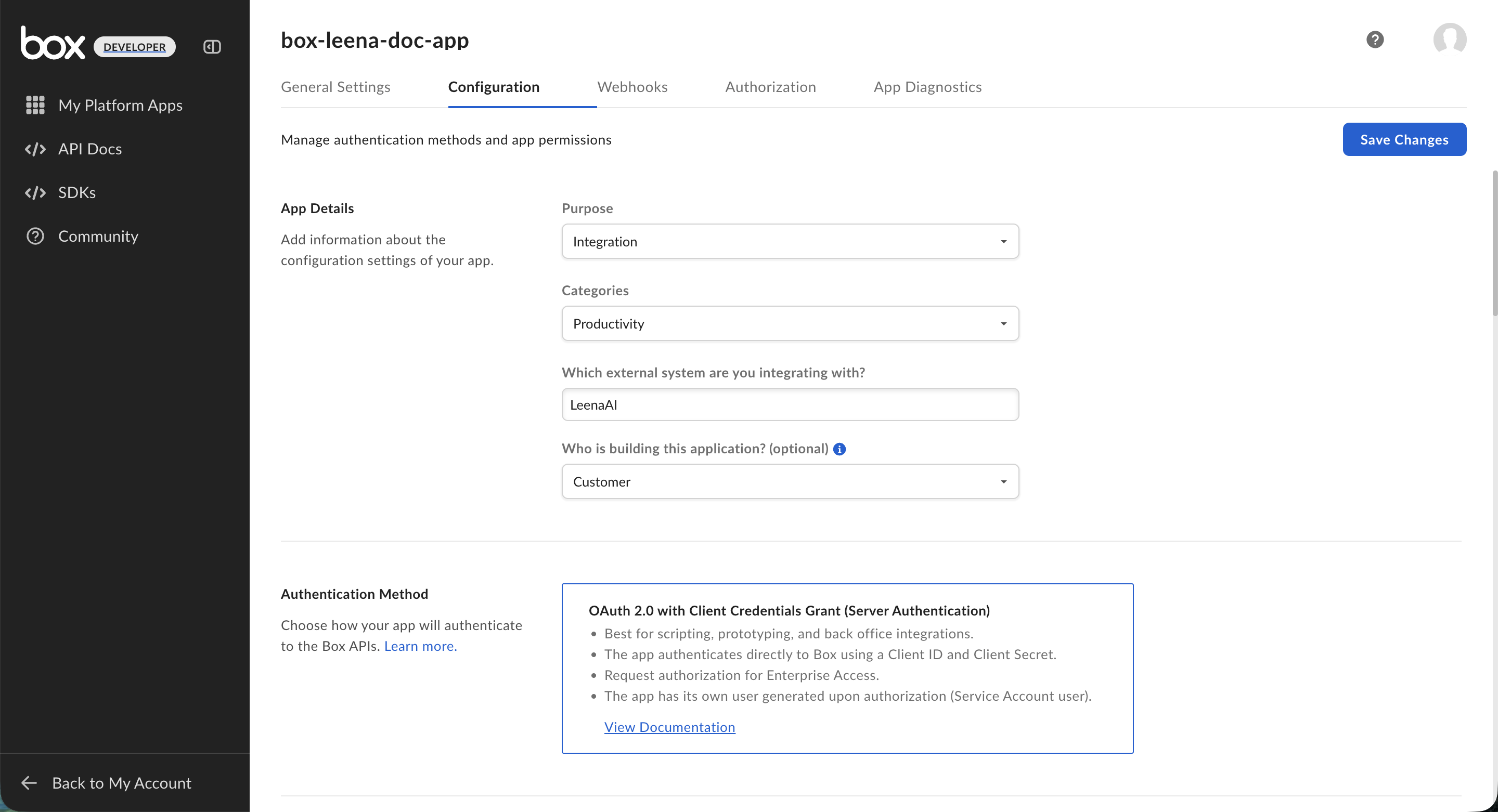Image resolution: width=1498 pixels, height=812 pixels.
Task: Expand the Purpose dropdown showing Integration
Action: 790,241
